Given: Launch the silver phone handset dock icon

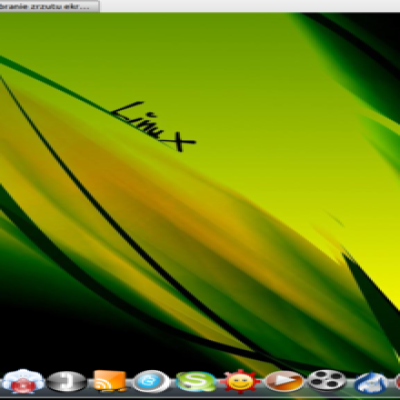Looking at the screenshot, I should click(x=66, y=382).
